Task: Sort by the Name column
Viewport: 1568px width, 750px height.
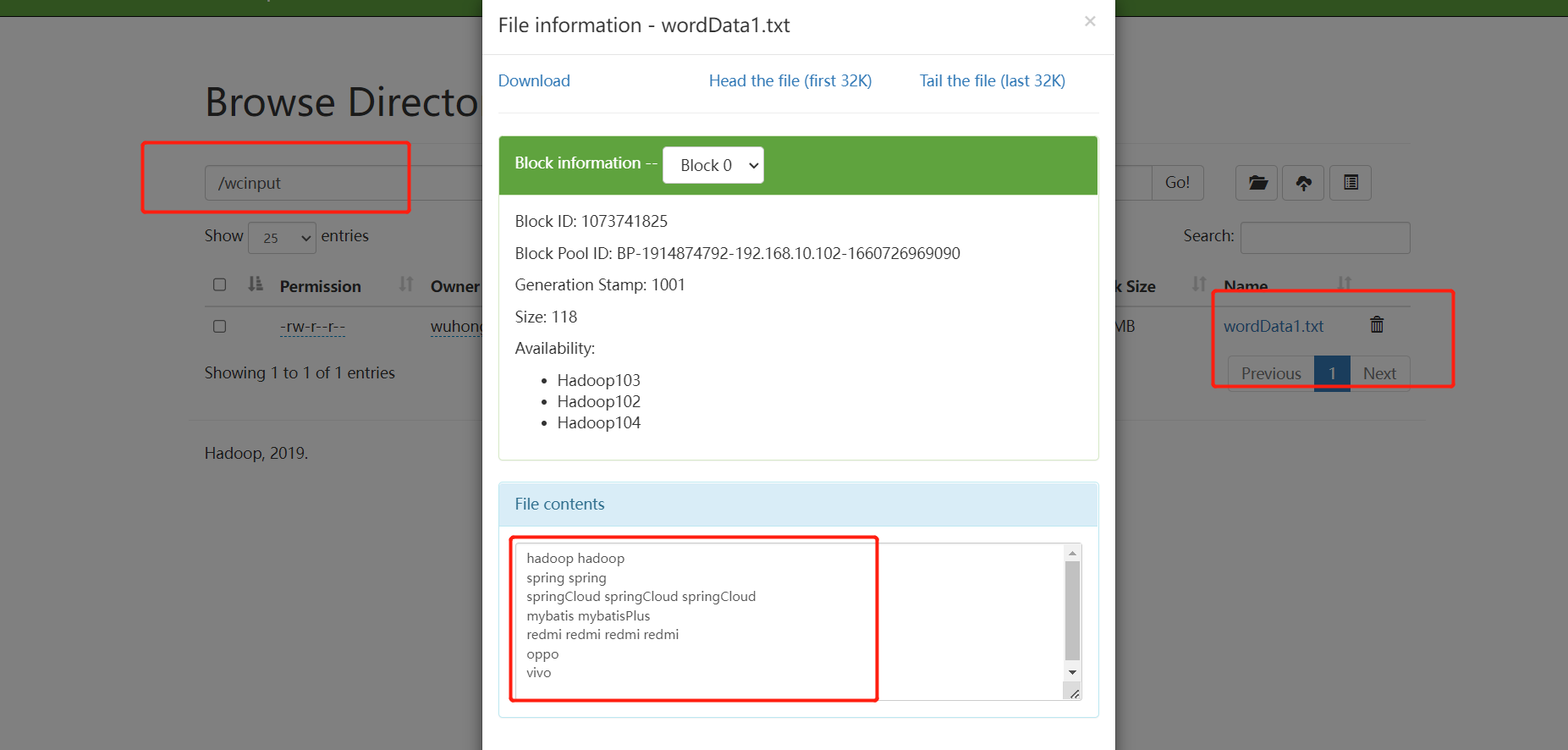Action: (x=1246, y=286)
